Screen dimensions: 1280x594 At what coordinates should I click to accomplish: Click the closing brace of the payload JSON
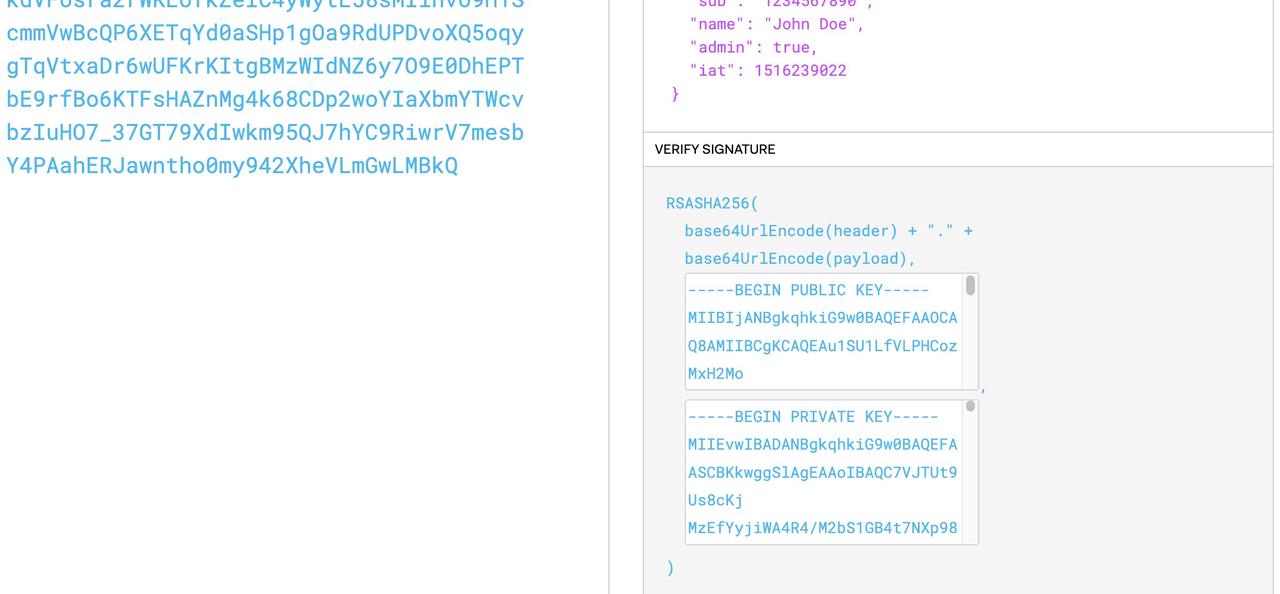click(x=675, y=92)
